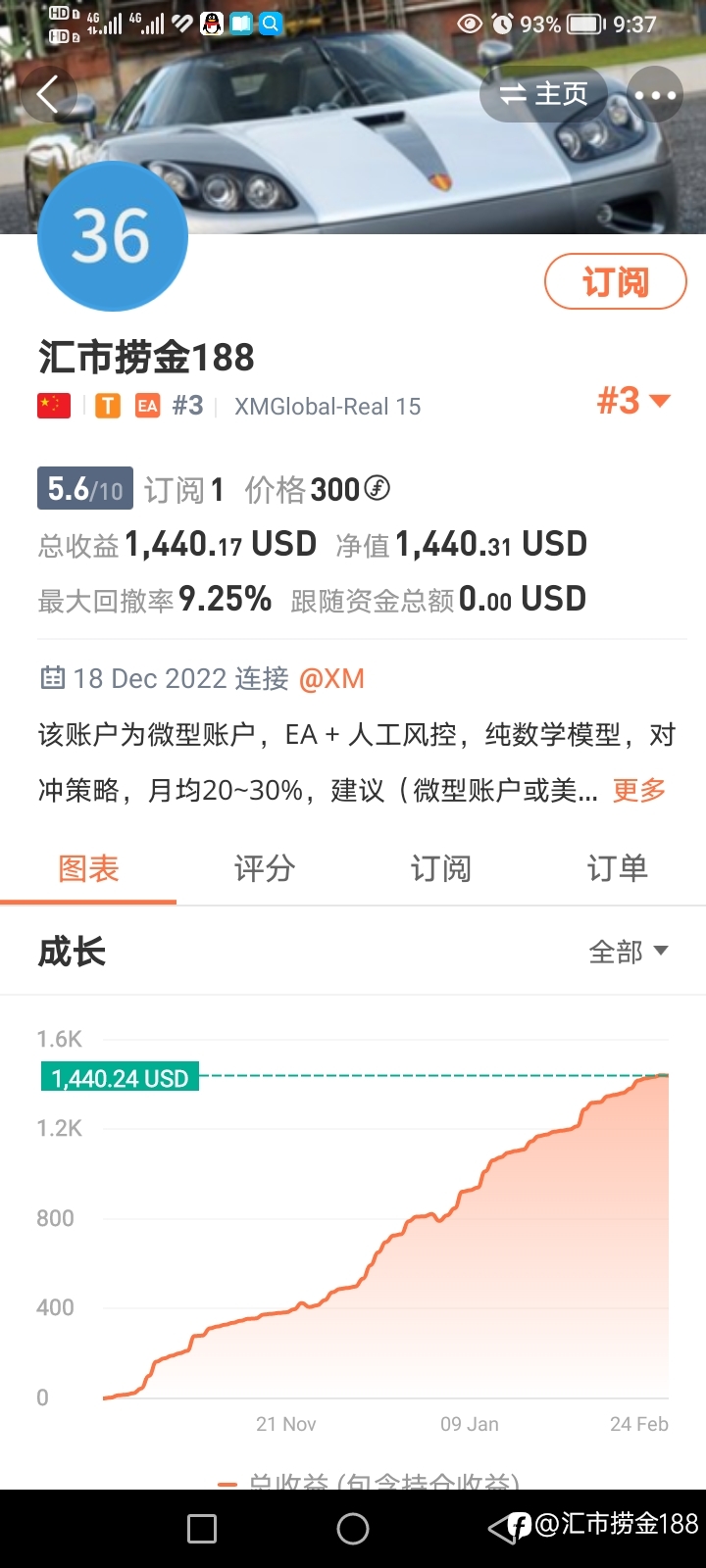Tap the Android square recents button
Image resolution: width=706 pixels, height=1568 pixels.
(202, 1529)
